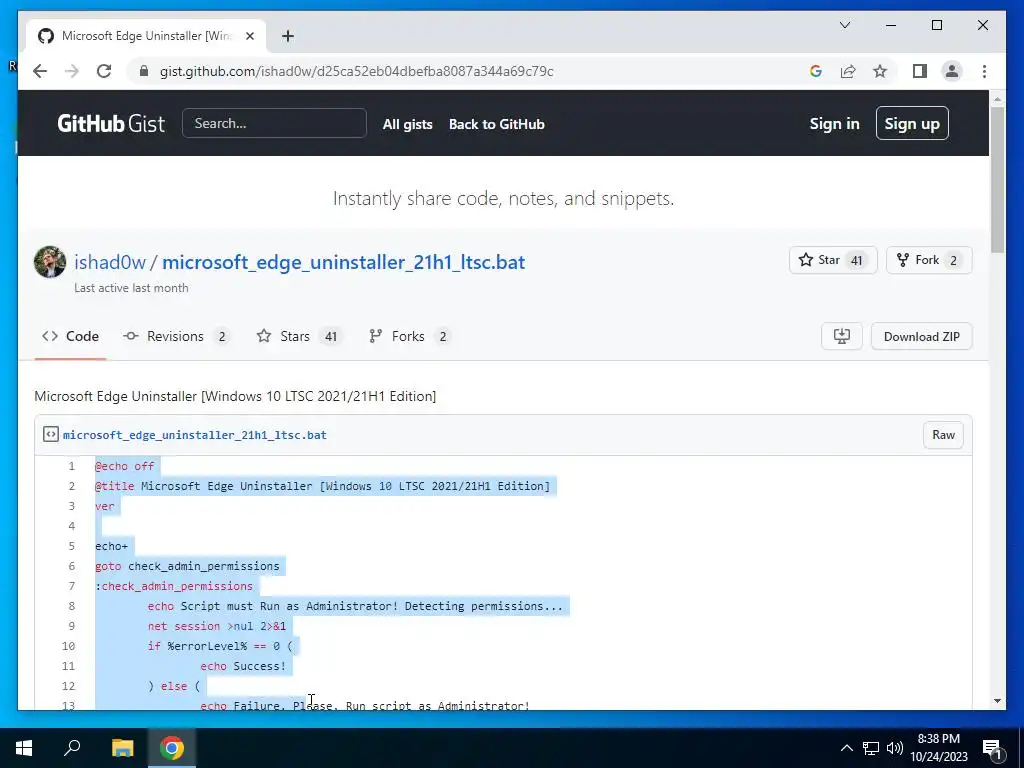Open microsoft_edge_uninstaller_21h1_ltsc.bat title link
This screenshot has width=1024, height=768.
[344, 262]
